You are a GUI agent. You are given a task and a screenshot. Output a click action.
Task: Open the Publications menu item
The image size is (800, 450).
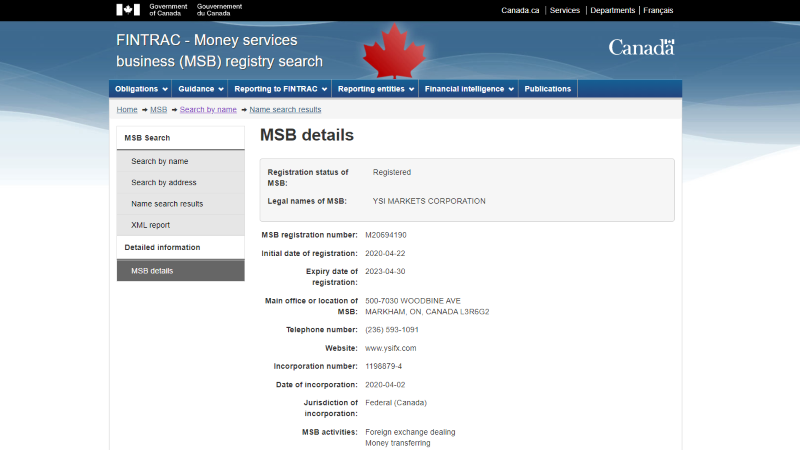click(x=547, y=89)
